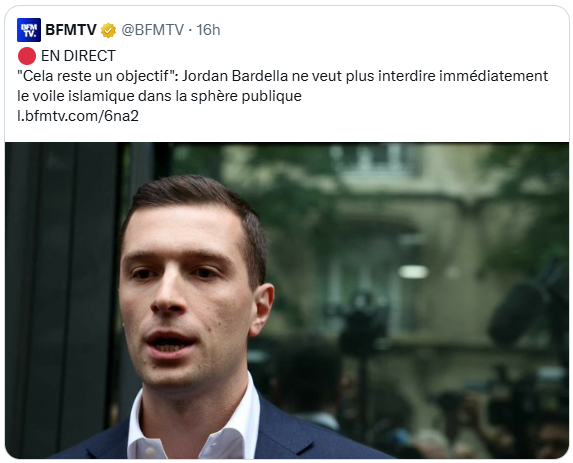This screenshot has height=463, width=573.
Task: Open the tweet's attached photo
Action: [287, 300]
